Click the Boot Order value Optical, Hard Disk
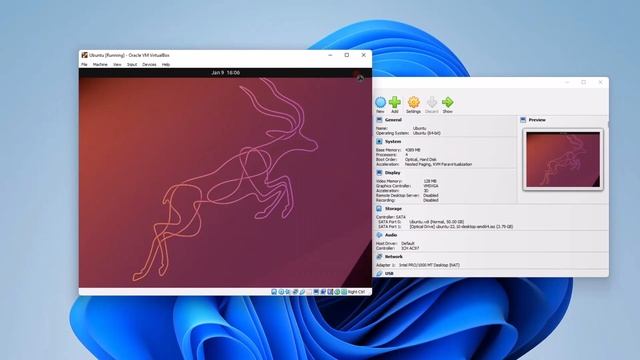Image resolution: width=640 pixels, height=360 pixels. [421, 160]
